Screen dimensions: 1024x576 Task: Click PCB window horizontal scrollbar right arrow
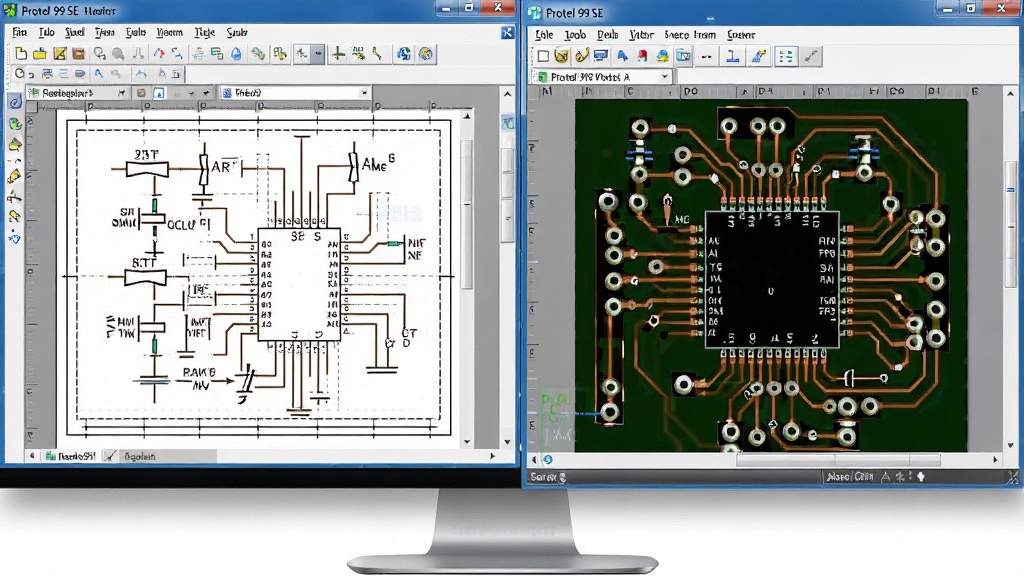click(995, 460)
